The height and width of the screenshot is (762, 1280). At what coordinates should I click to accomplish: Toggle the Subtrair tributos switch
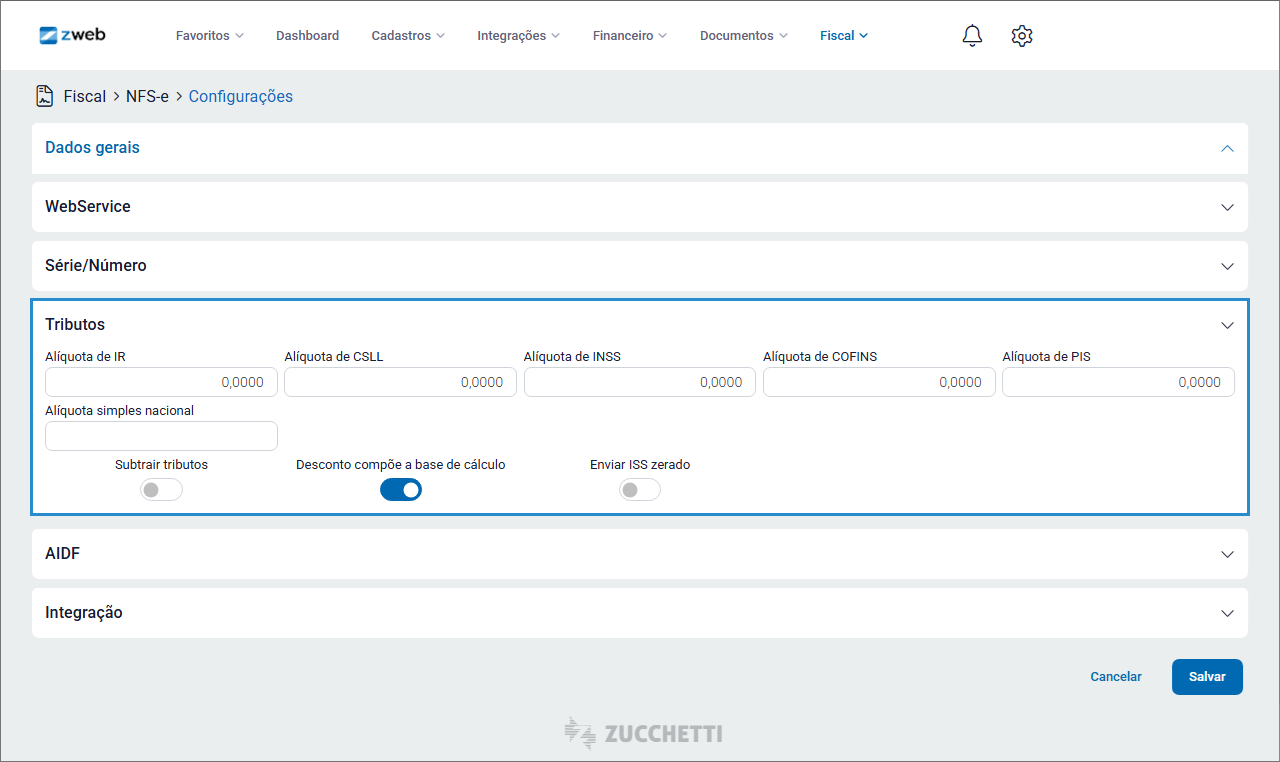tap(162, 490)
